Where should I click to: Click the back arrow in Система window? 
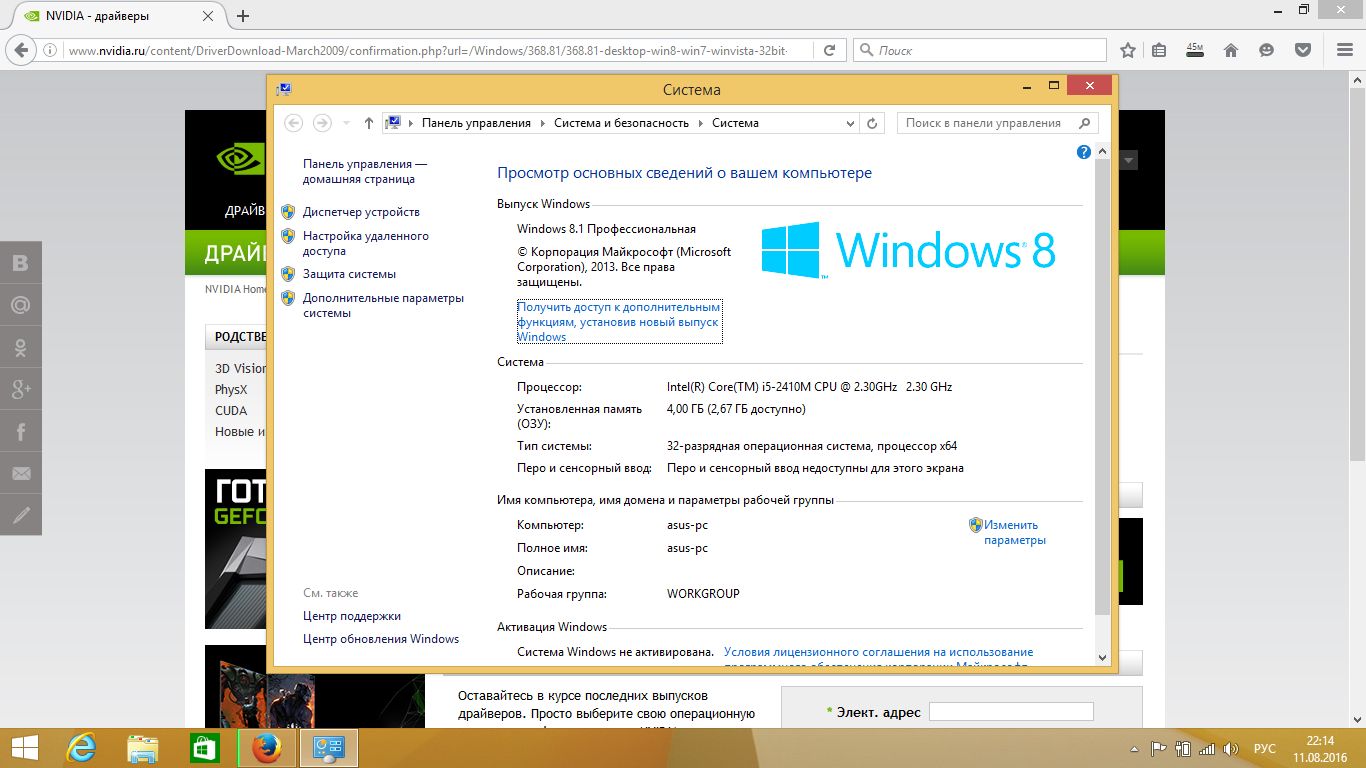pyautogui.click(x=293, y=123)
